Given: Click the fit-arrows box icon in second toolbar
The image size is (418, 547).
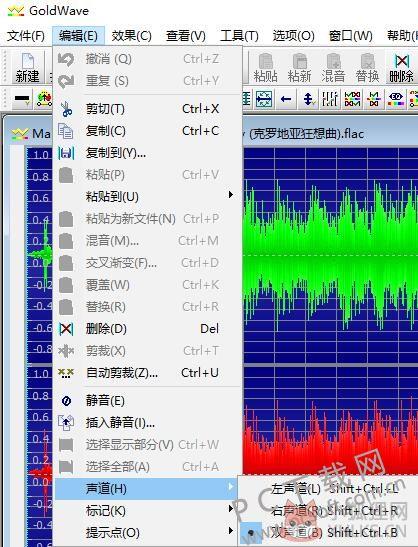Looking at the screenshot, I should (x=264, y=99).
